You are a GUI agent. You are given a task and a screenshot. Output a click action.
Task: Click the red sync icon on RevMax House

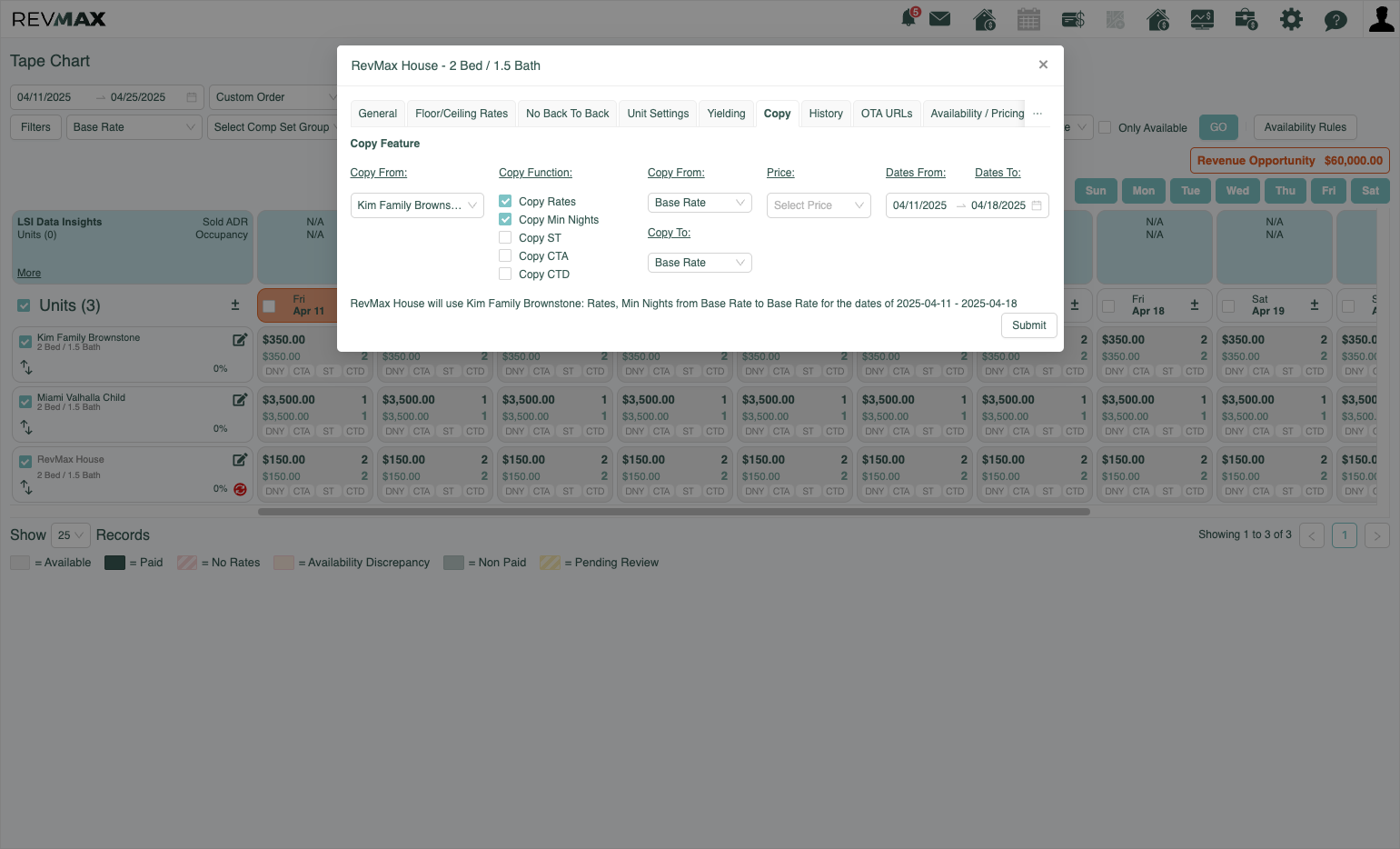tap(240, 489)
